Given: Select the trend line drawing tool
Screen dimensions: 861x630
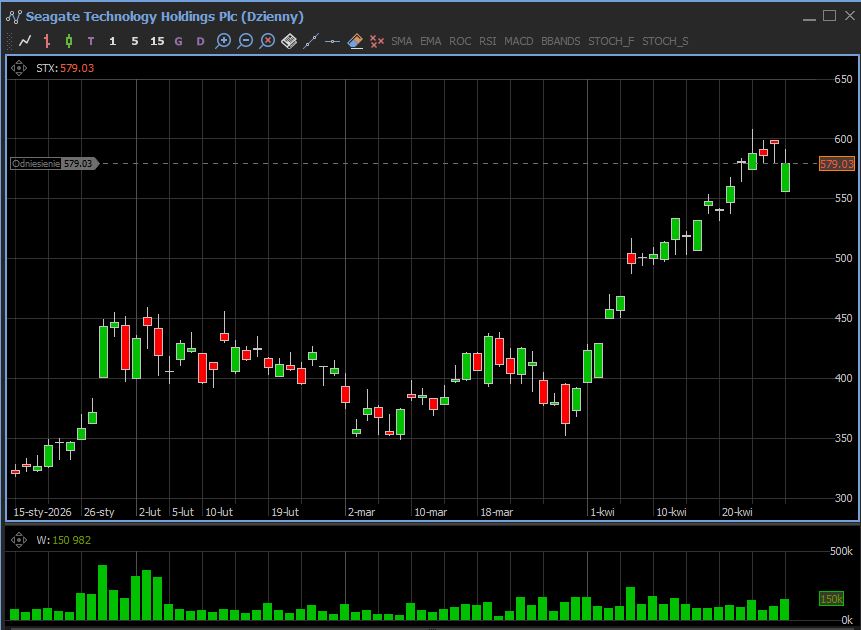Looking at the screenshot, I should pyautogui.click(x=311, y=41).
